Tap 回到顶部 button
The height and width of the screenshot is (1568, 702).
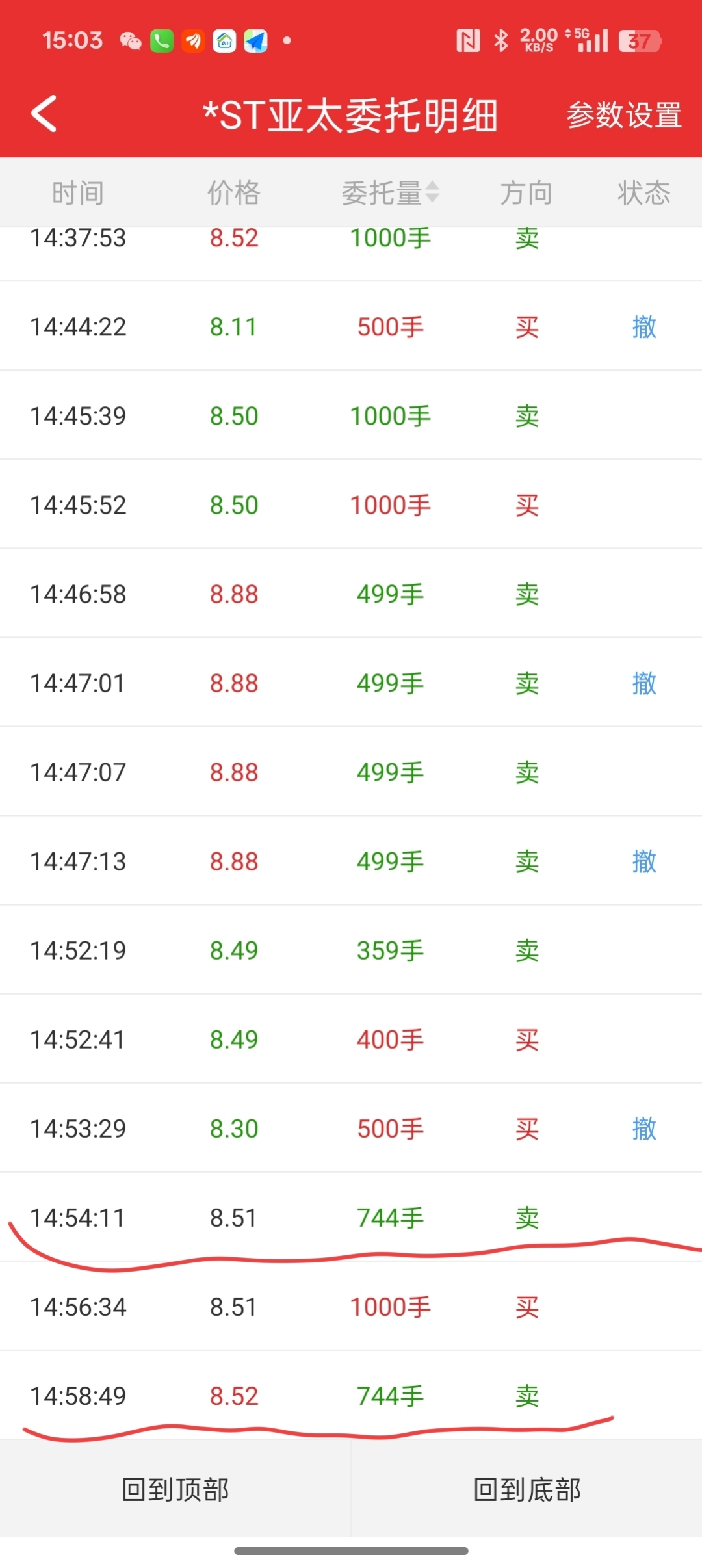tap(175, 1489)
